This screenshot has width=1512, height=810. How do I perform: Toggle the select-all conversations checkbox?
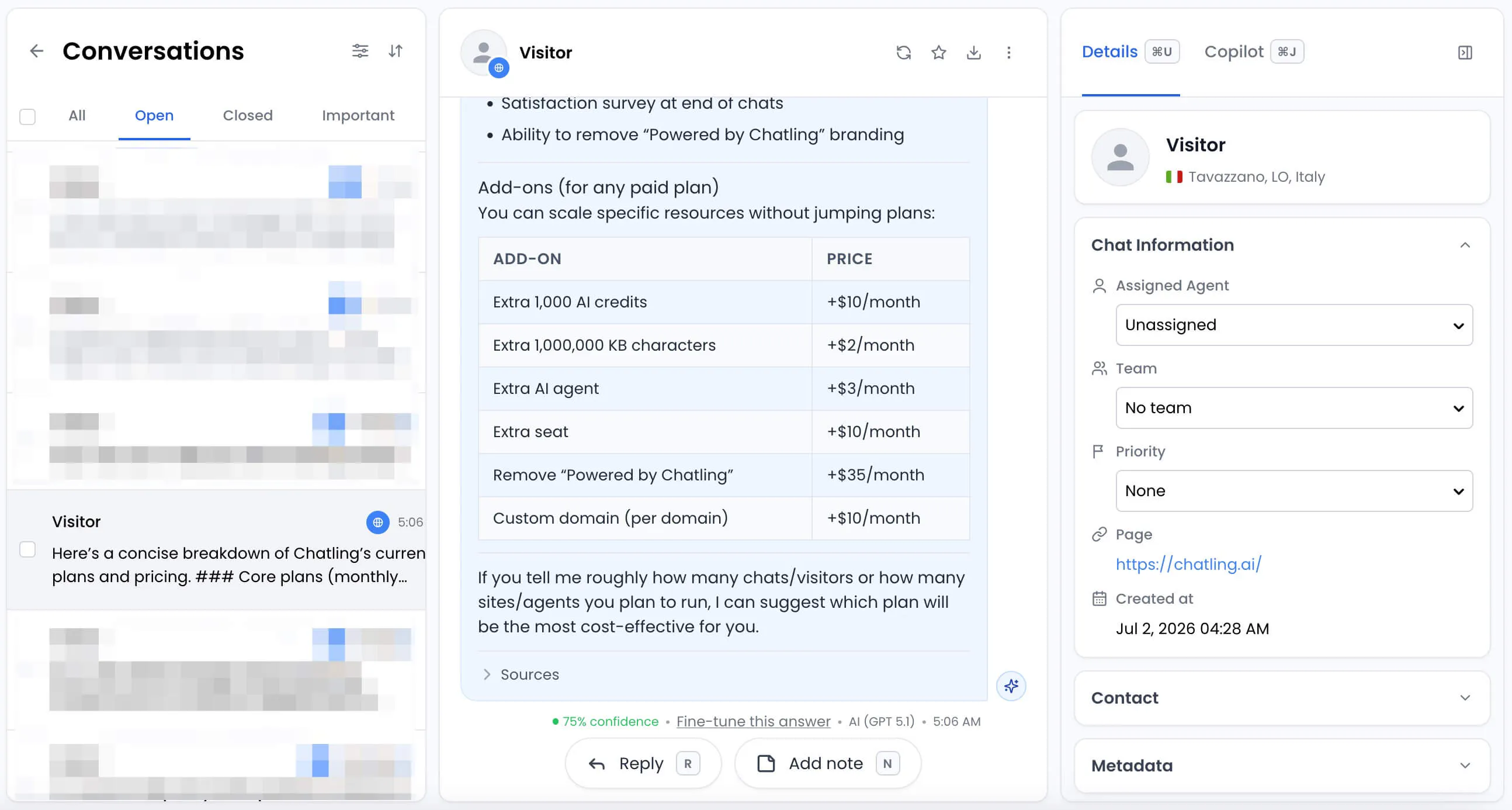(27, 116)
